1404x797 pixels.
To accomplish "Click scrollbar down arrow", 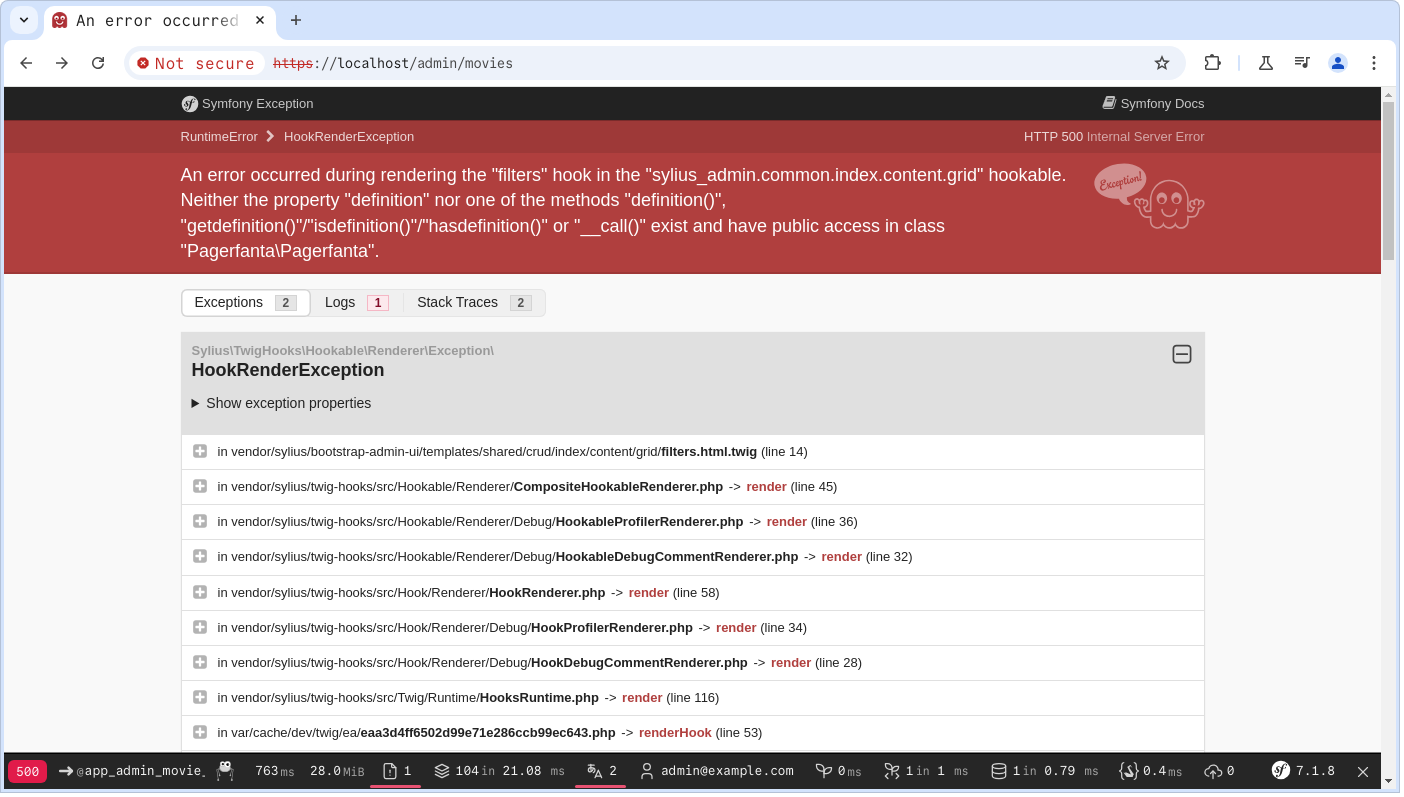I will pos(1388,780).
